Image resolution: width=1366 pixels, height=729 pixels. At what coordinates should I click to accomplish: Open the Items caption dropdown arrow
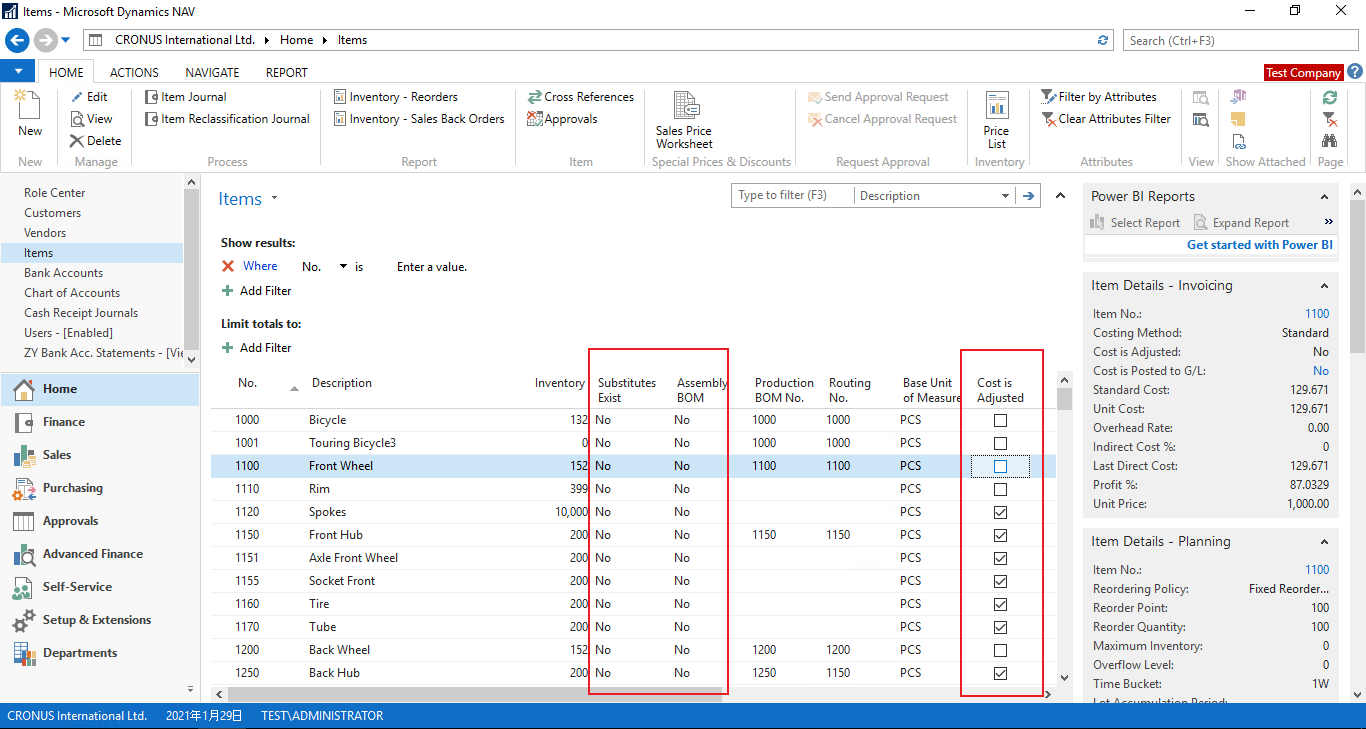point(274,198)
